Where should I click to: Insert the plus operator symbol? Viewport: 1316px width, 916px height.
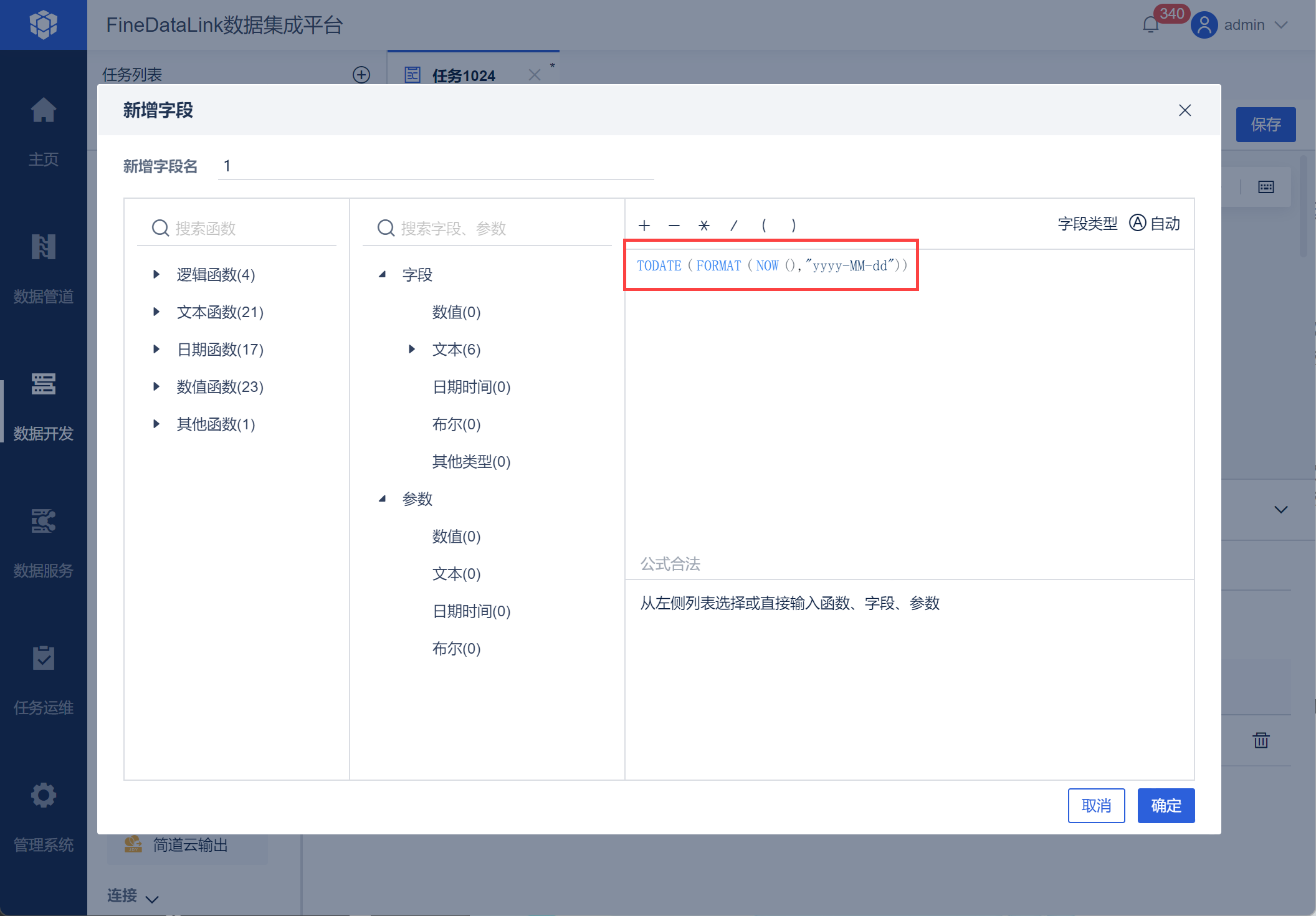[x=644, y=226]
